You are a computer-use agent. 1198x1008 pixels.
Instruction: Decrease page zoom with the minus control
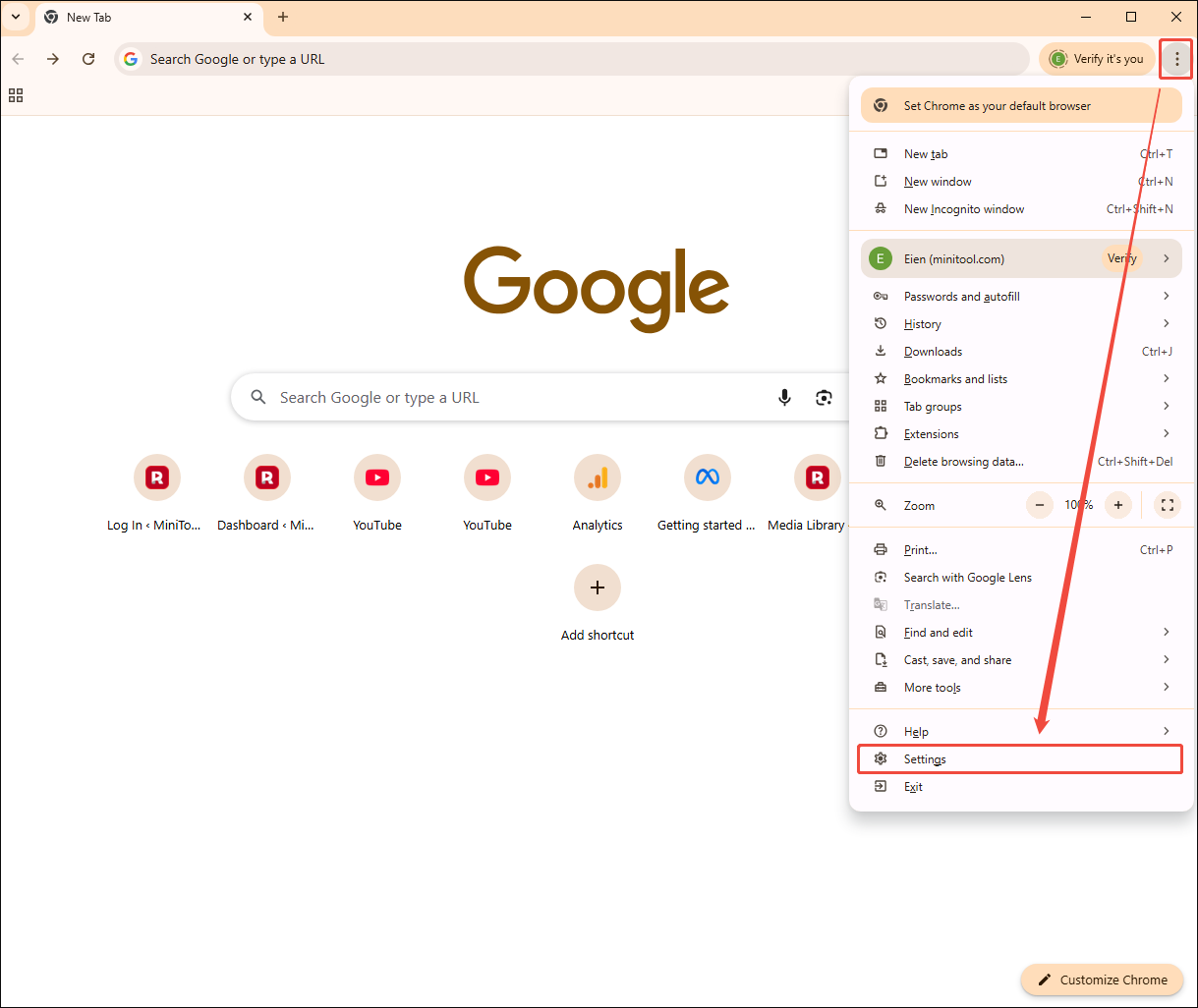pos(1039,505)
